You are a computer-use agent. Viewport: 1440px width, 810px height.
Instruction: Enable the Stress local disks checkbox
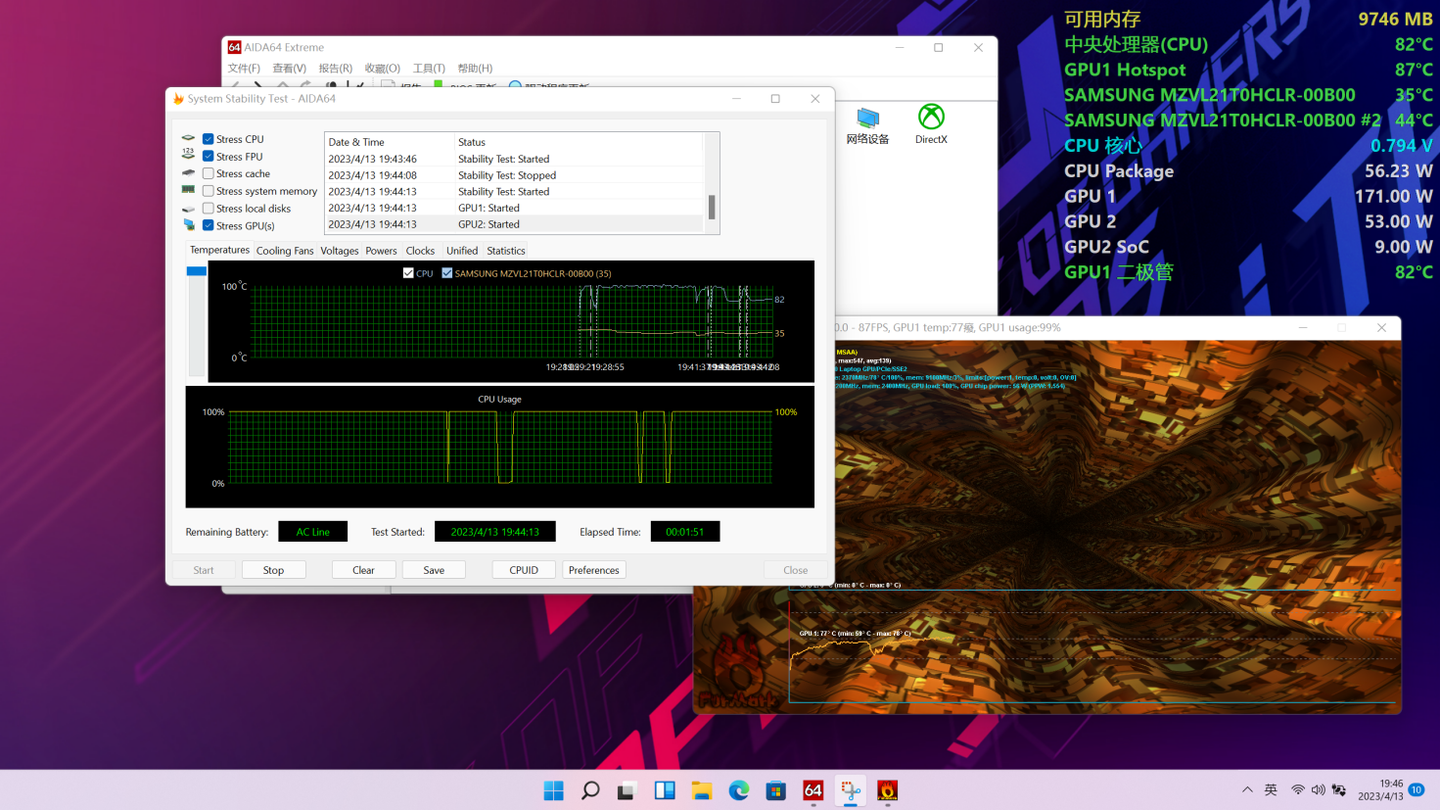coord(208,208)
